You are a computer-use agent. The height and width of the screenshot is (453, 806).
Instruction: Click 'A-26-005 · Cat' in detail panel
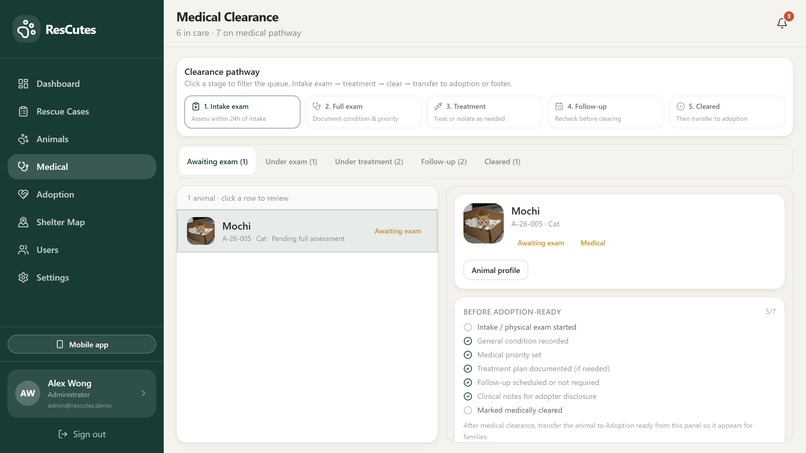coord(535,224)
